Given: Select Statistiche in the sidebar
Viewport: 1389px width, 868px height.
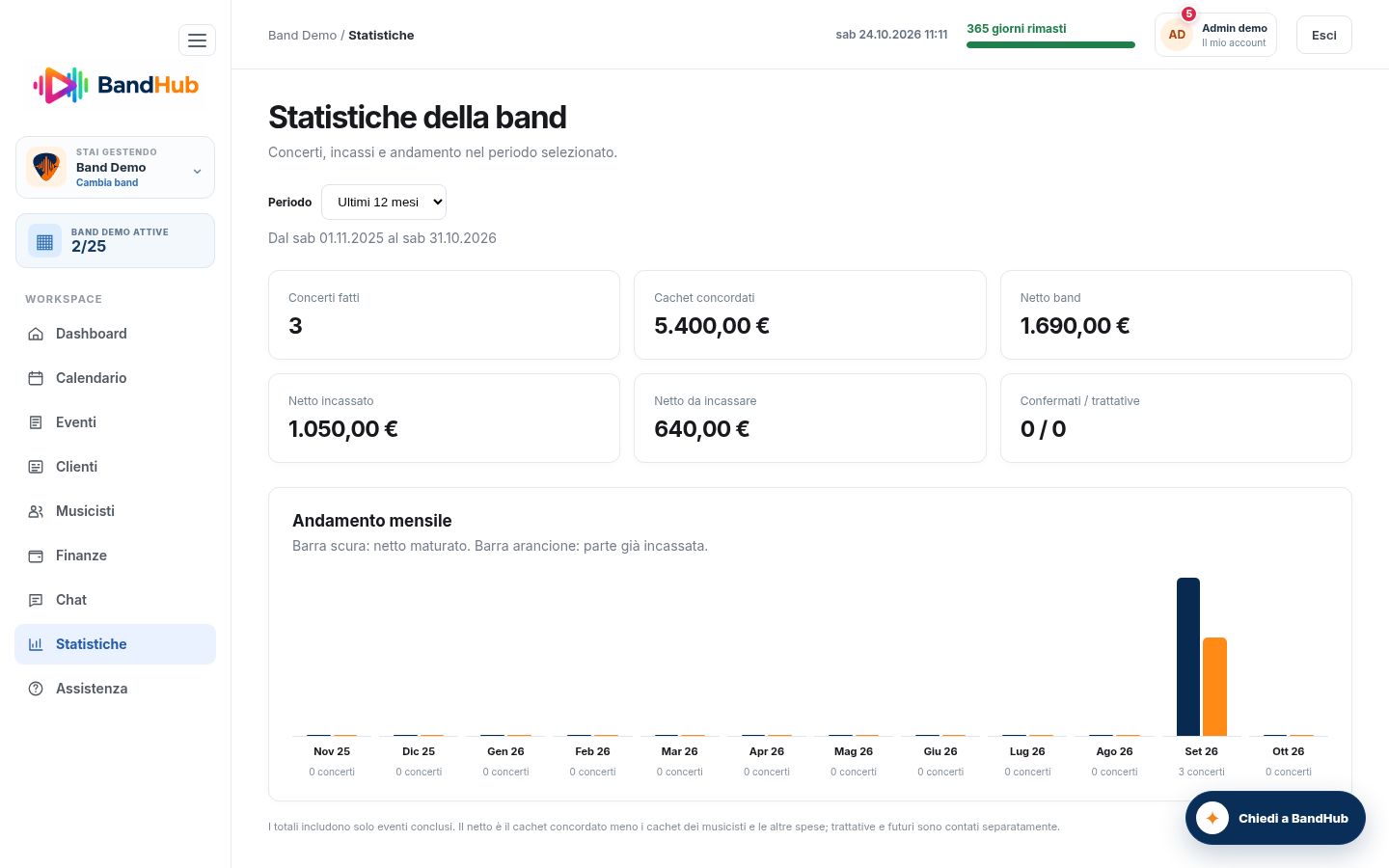Looking at the screenshot, I should pos(115,644).
